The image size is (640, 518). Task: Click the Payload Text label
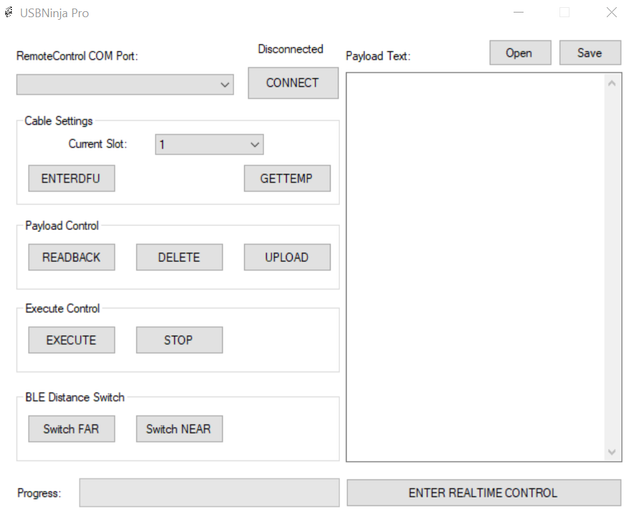tap(378, 56)
